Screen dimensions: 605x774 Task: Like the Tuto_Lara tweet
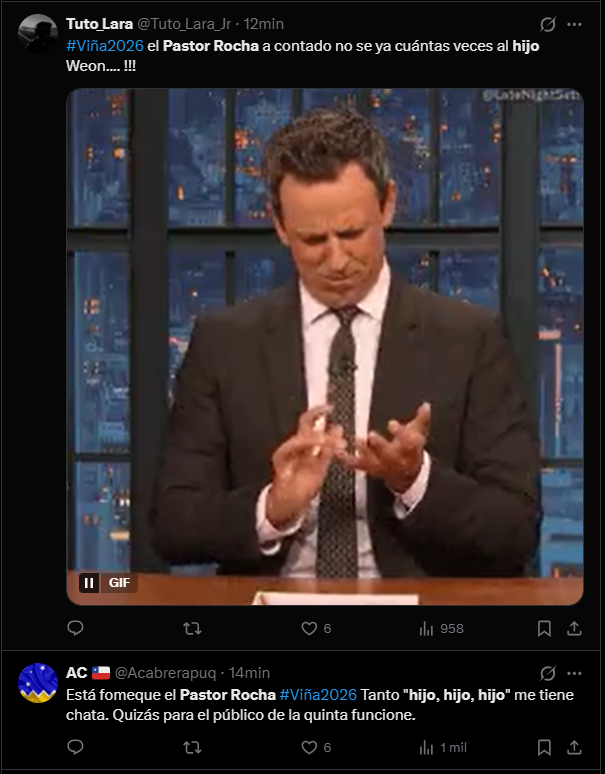point(316,628)
